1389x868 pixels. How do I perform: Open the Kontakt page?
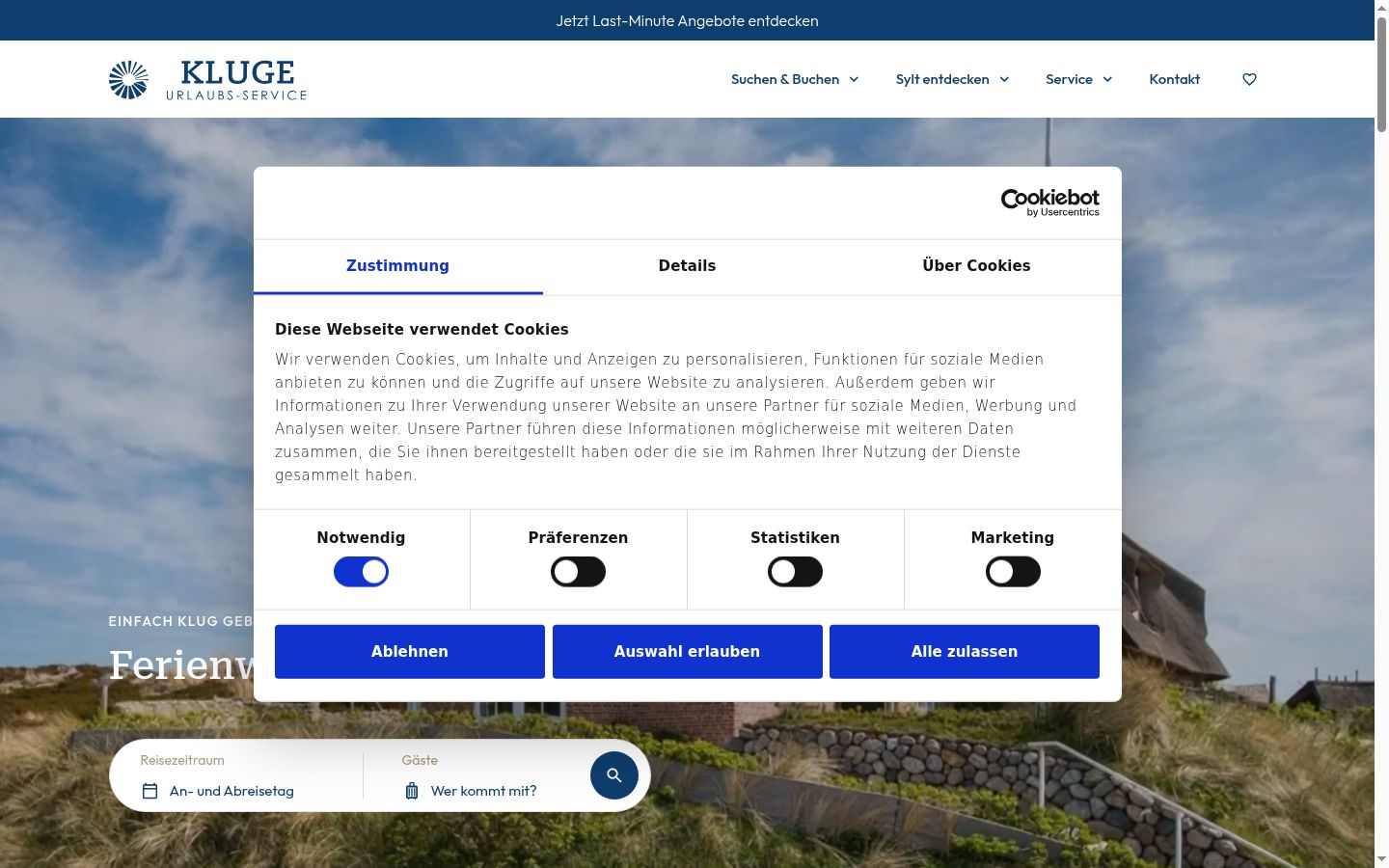[x=1174, y=79]
